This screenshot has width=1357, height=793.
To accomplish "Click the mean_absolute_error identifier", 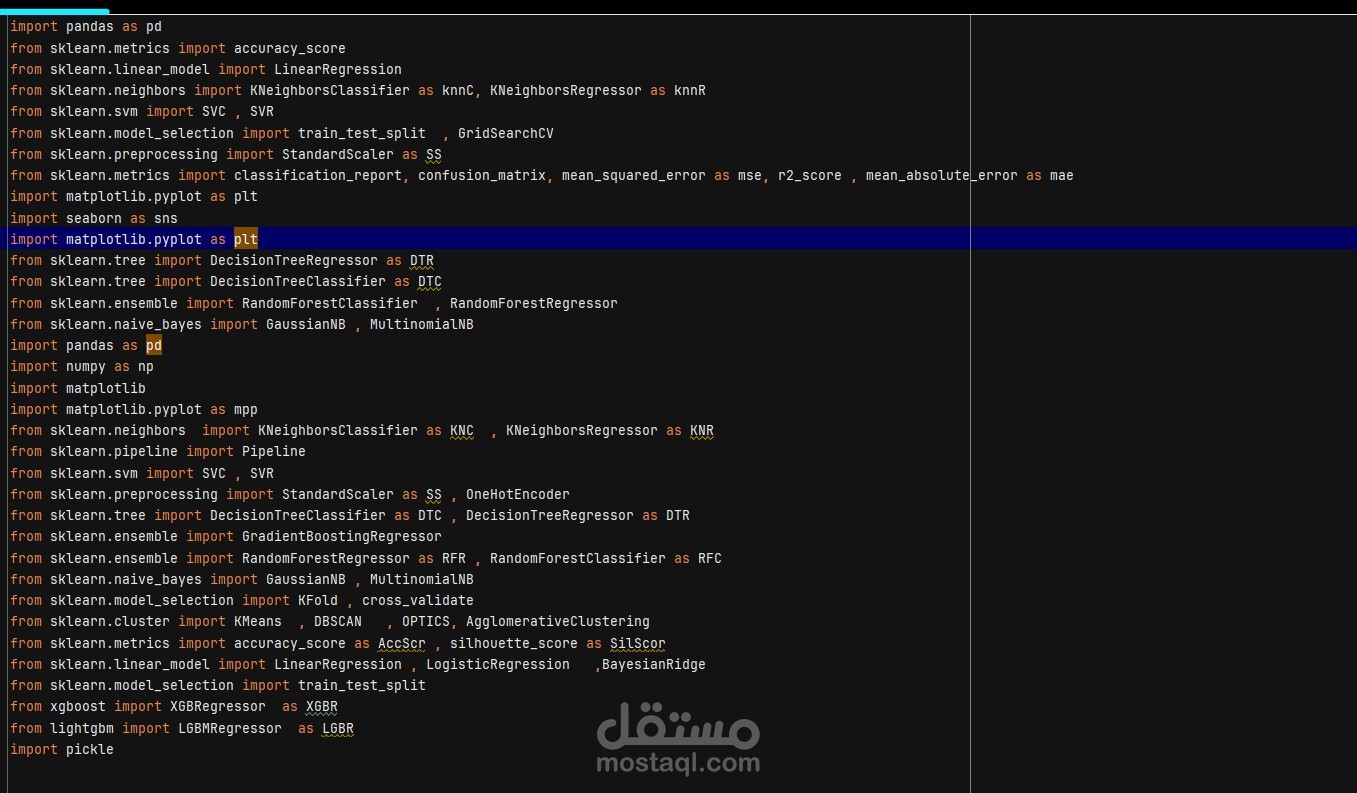I will click(942, 175).
